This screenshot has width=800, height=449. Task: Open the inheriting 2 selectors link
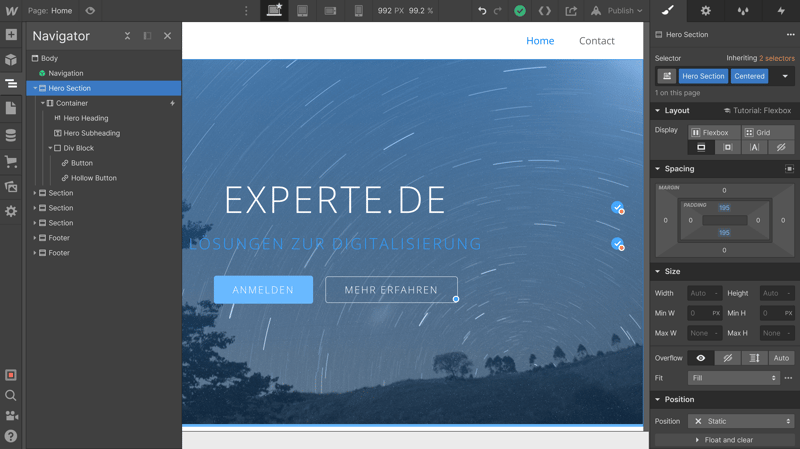pyautogui.click(x=777, y=58)
